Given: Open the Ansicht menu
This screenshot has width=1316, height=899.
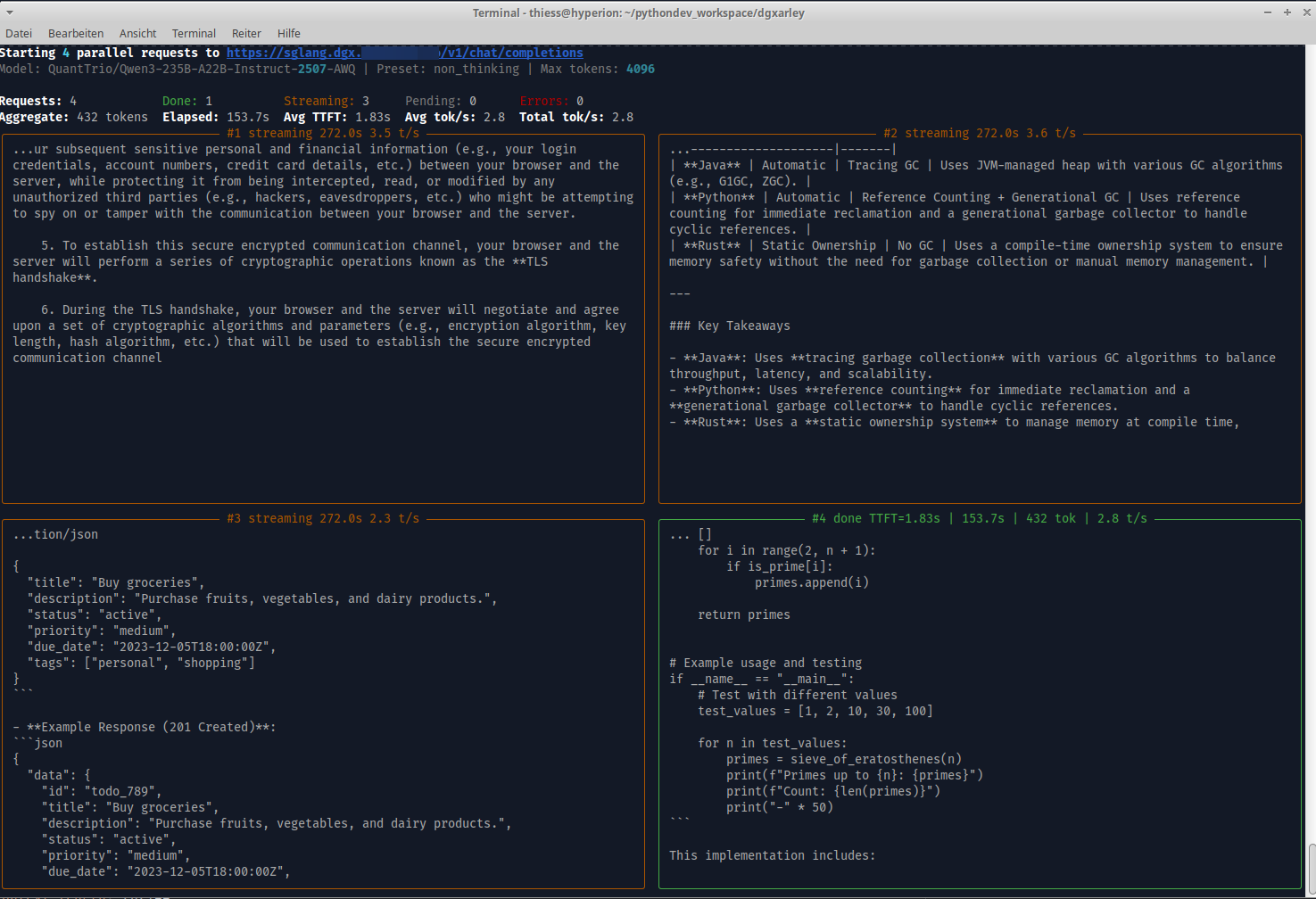Looking at the screenshot, I should pyautogui.click(x=137, y=33).
